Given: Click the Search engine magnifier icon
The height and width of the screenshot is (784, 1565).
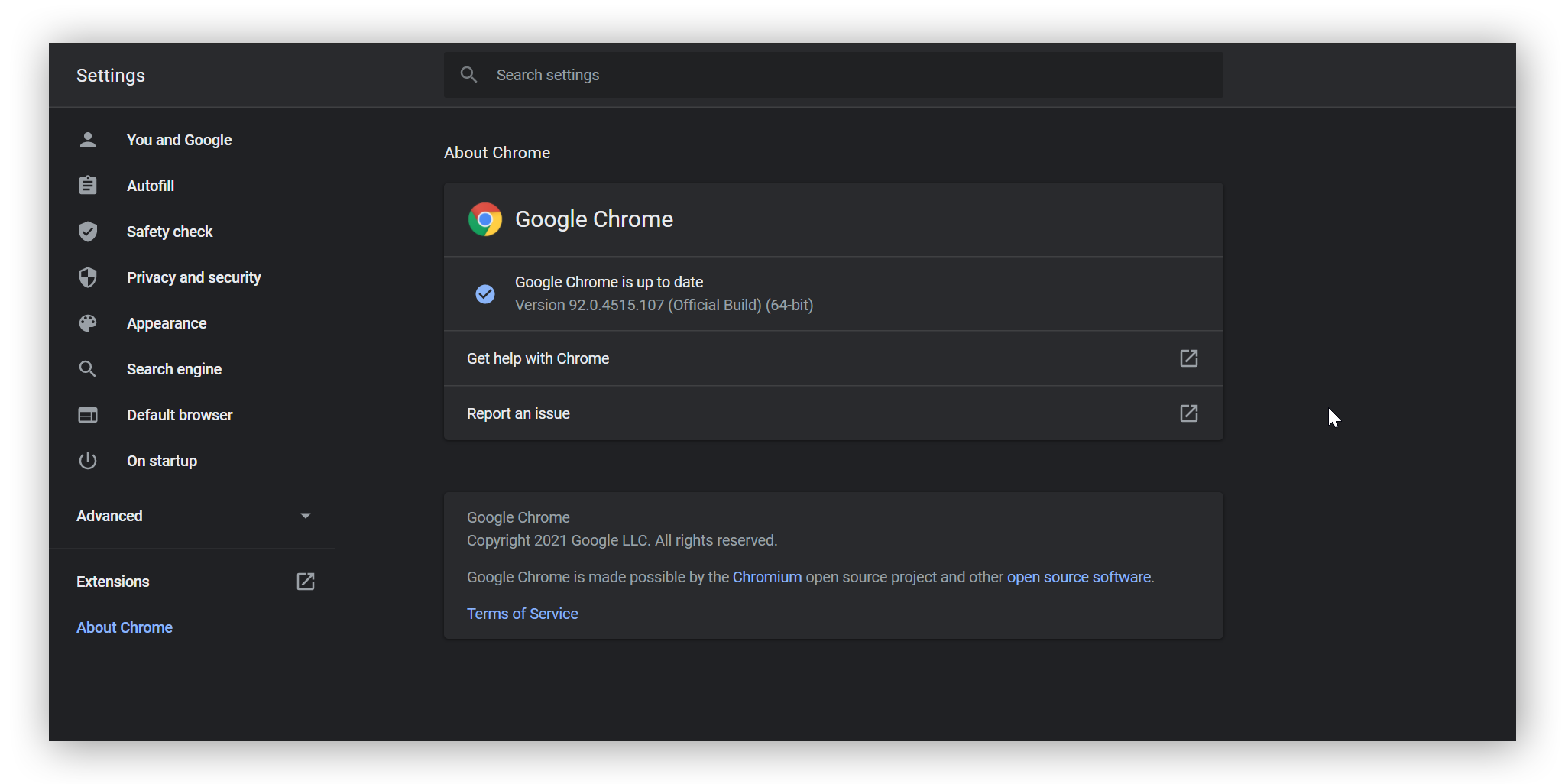Looking at the screenshot, I should pyautogui.click(x=87, y=368).
